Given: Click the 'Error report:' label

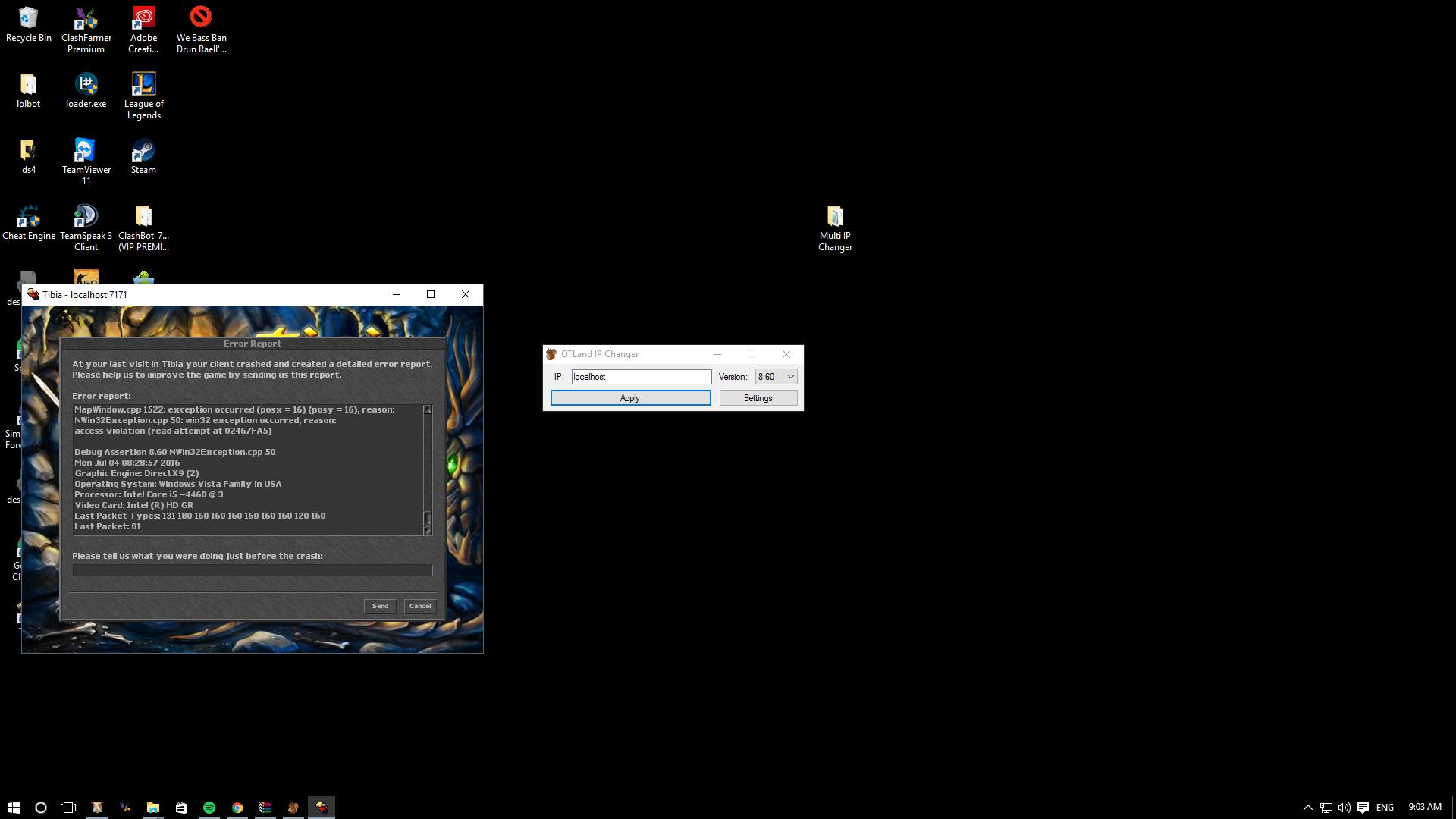Looking at the screenshot, I should (102, 396).
